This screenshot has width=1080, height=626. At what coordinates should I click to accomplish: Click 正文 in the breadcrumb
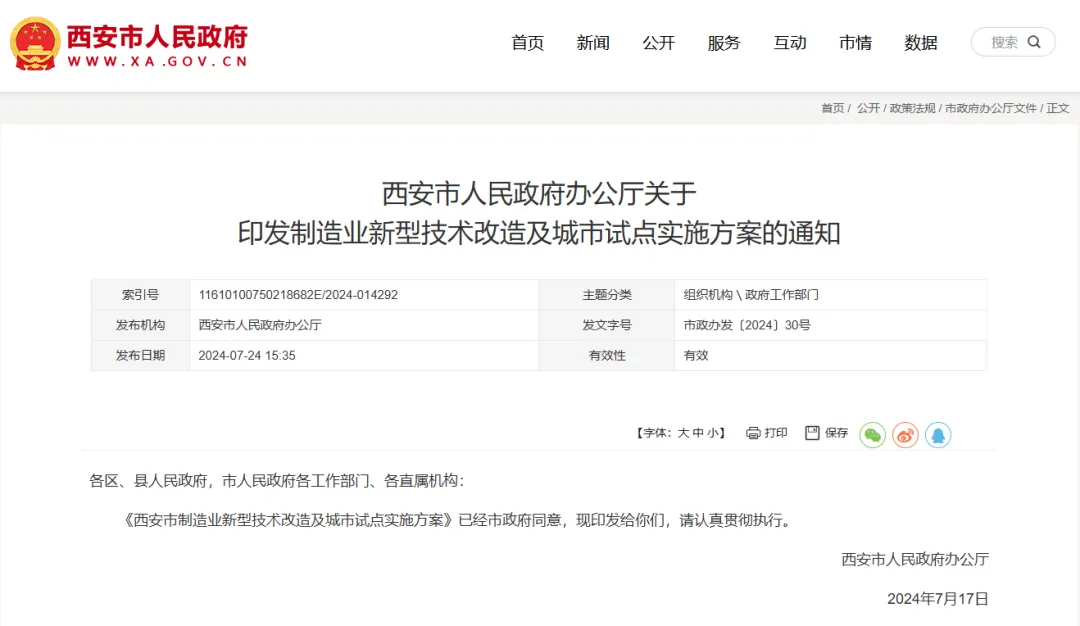click(x=1058, y=108)
